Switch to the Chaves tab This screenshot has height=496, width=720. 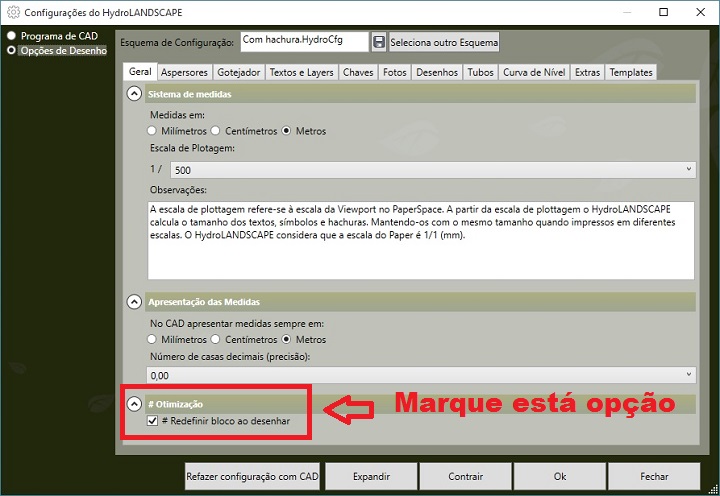[x=358, y=73]
